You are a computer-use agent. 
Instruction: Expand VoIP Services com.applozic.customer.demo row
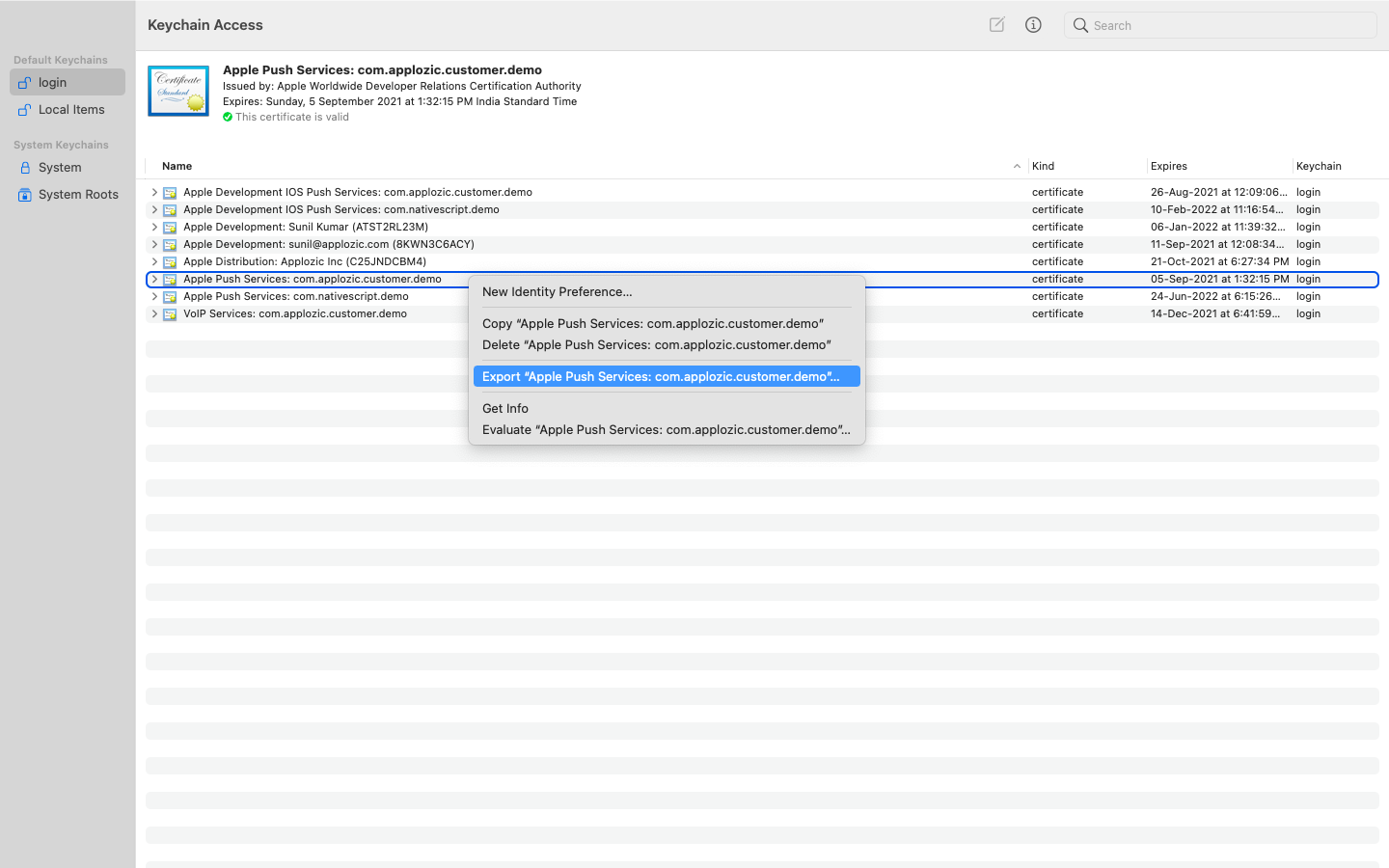coord(154,313)
